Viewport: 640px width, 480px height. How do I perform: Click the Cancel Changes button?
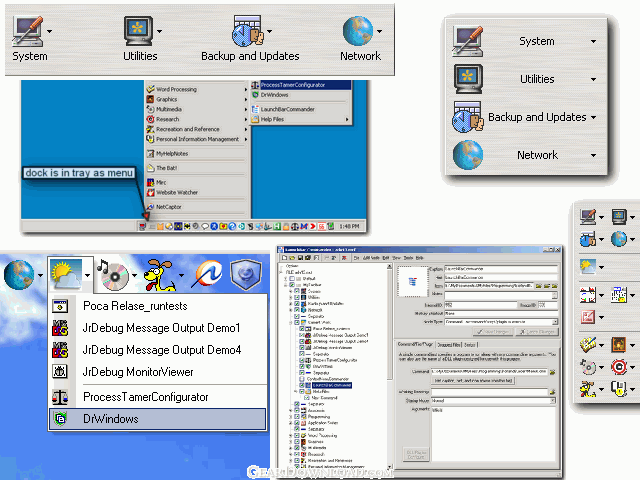coord(536,332)
